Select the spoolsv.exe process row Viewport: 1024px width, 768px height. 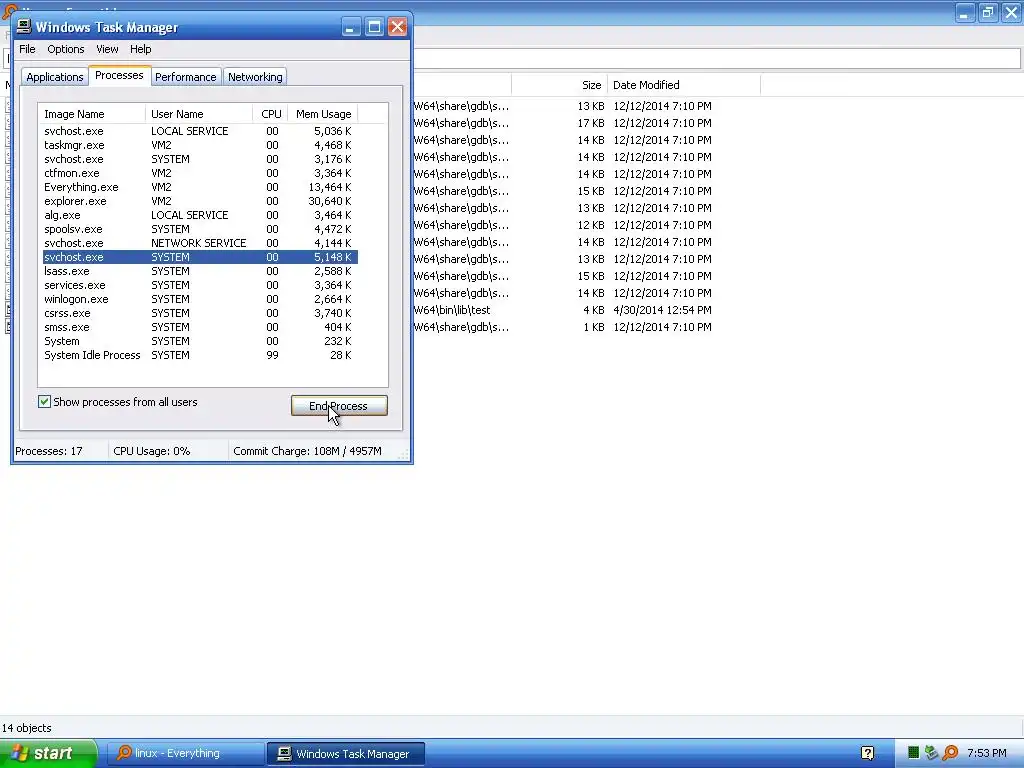pos(200,229)
